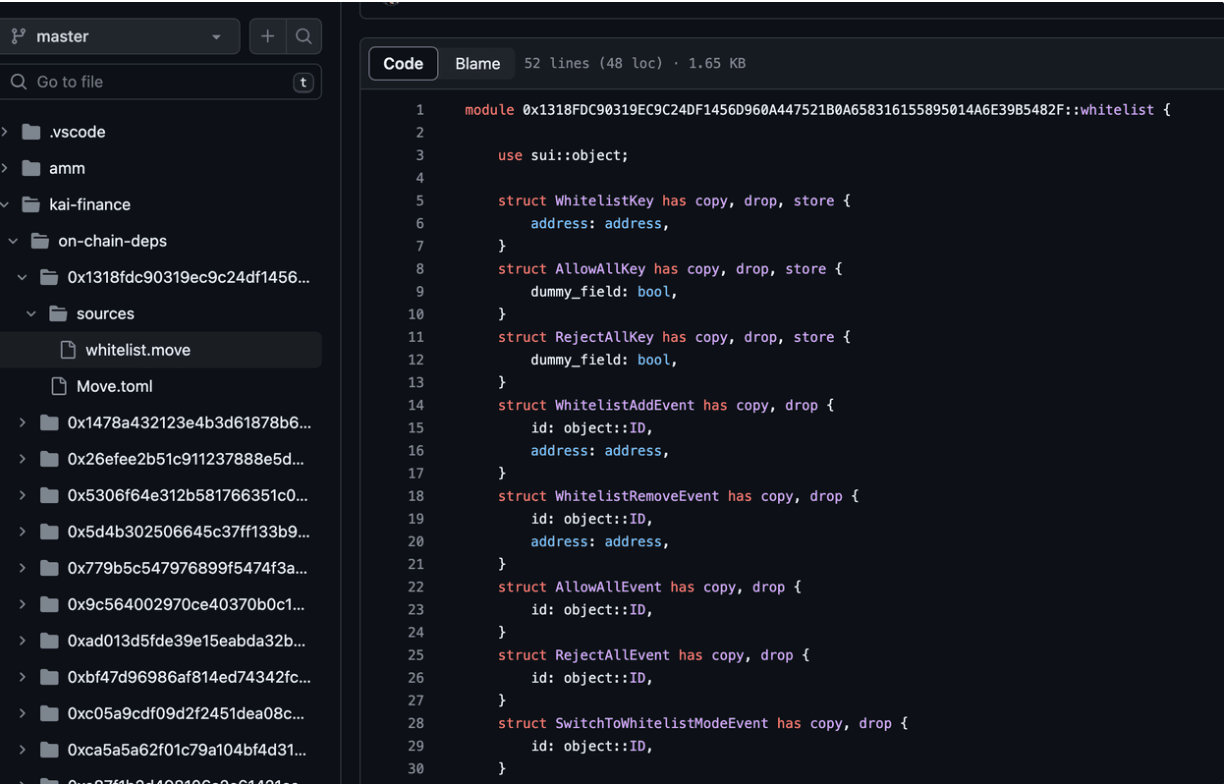Click the 0x779b5c547976899f5474f3a folder icon
Screen dimensions: 1228x784
tap(49, 568)
